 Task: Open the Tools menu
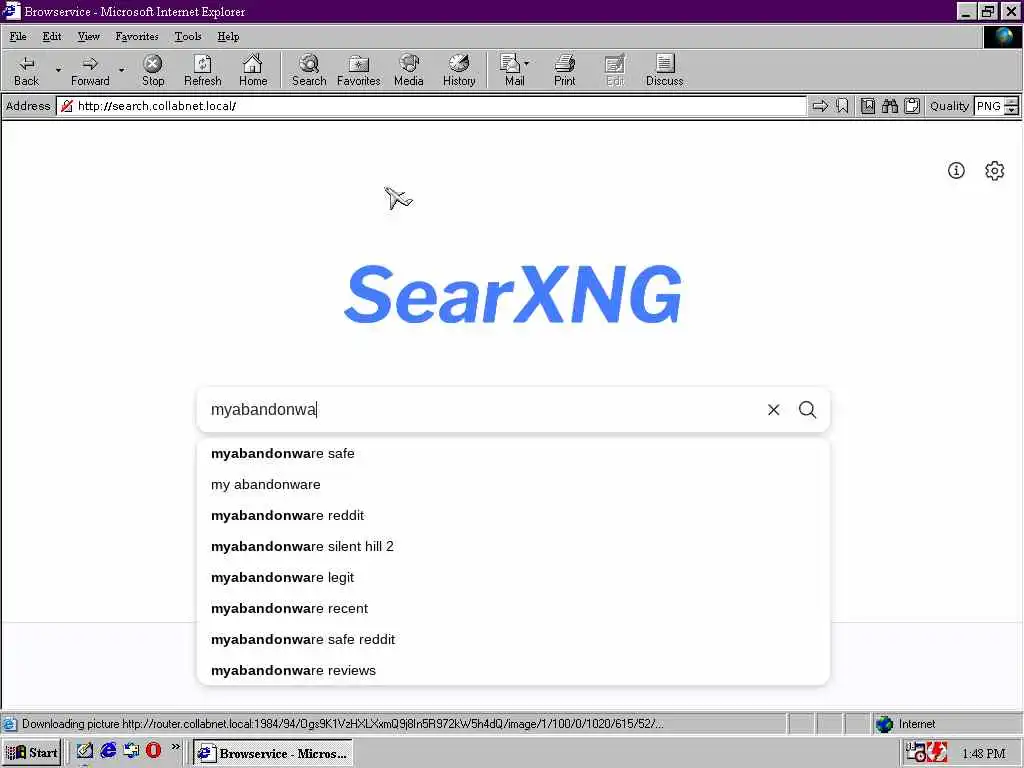click(x=187, y=37)
